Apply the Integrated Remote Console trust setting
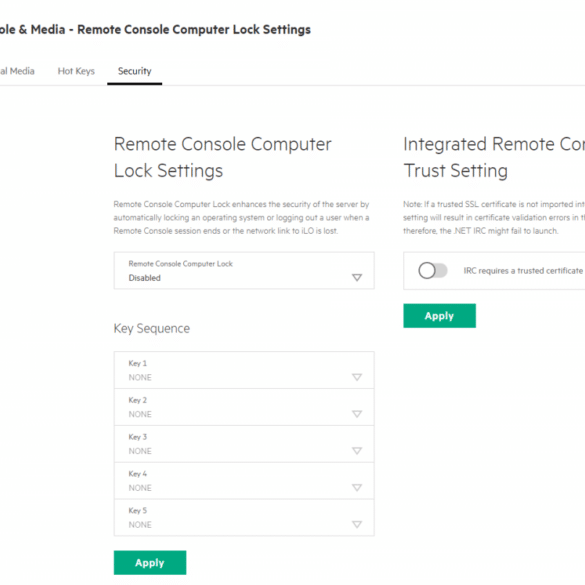Viewport: 585px width, 585px height. click(439, 316)
